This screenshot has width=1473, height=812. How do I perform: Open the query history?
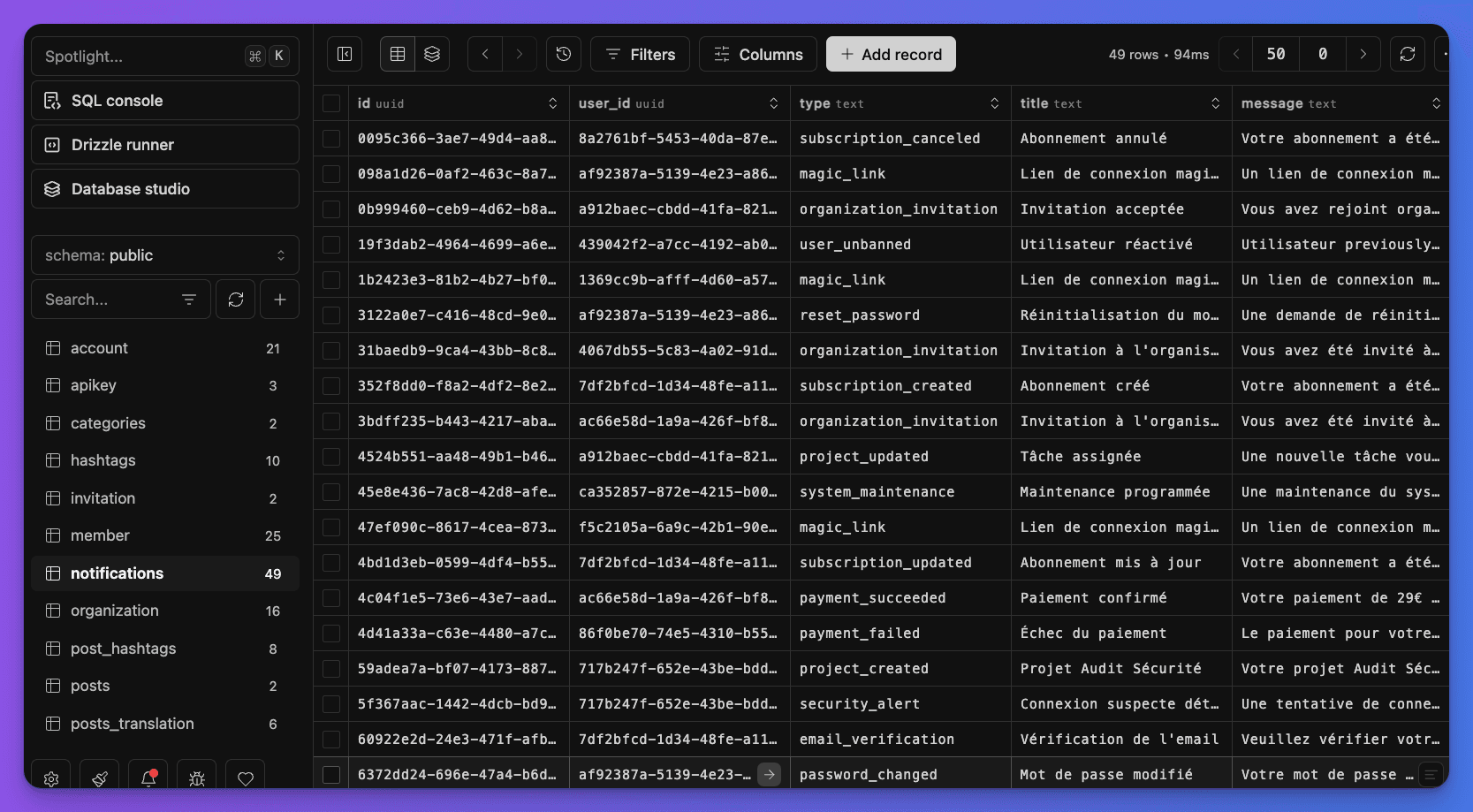click(x=564, y=53)
